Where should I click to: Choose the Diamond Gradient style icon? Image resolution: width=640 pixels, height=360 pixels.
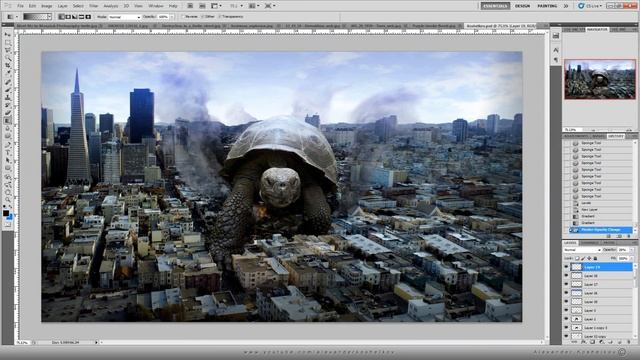[88, 17]
